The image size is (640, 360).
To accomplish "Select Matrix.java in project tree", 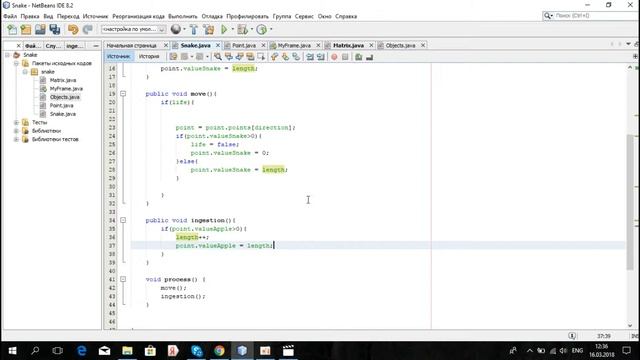I will pyautogui.click(x=63, y=80).
